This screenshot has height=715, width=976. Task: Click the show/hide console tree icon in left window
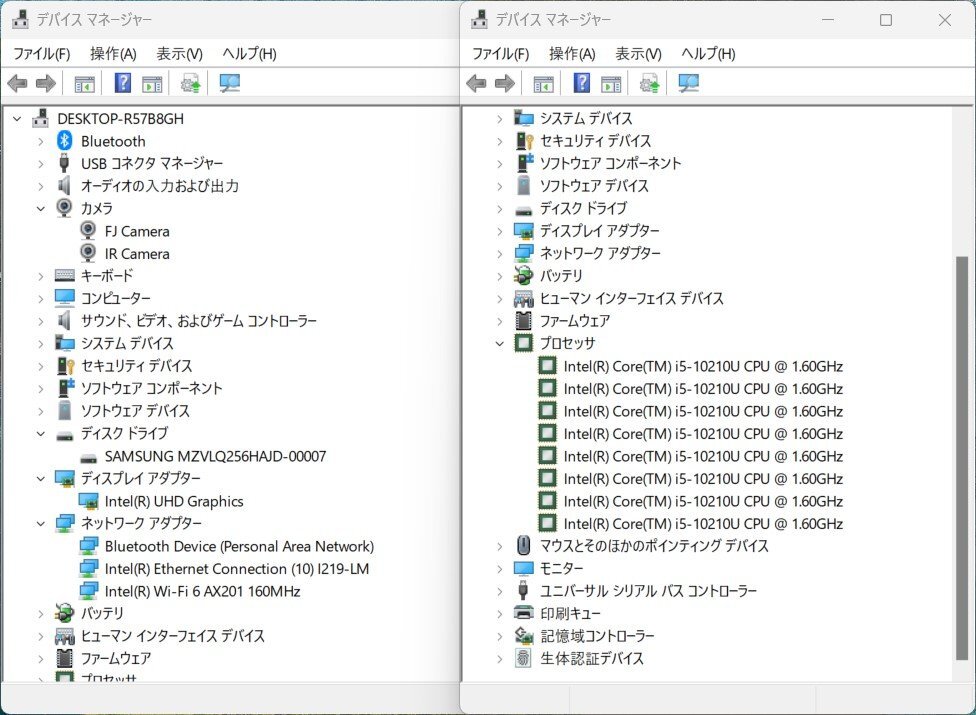pos(85,84)
